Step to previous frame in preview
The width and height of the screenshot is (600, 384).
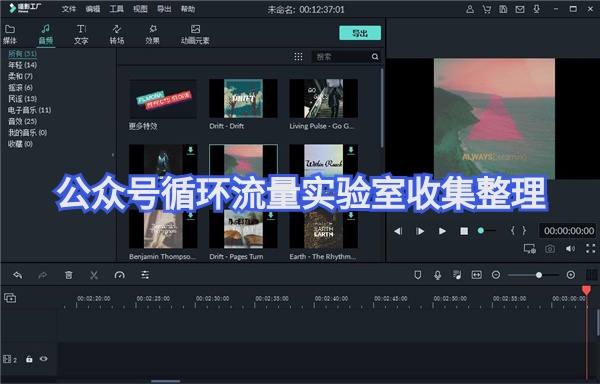pyautogui.click(x=398, y=231)
